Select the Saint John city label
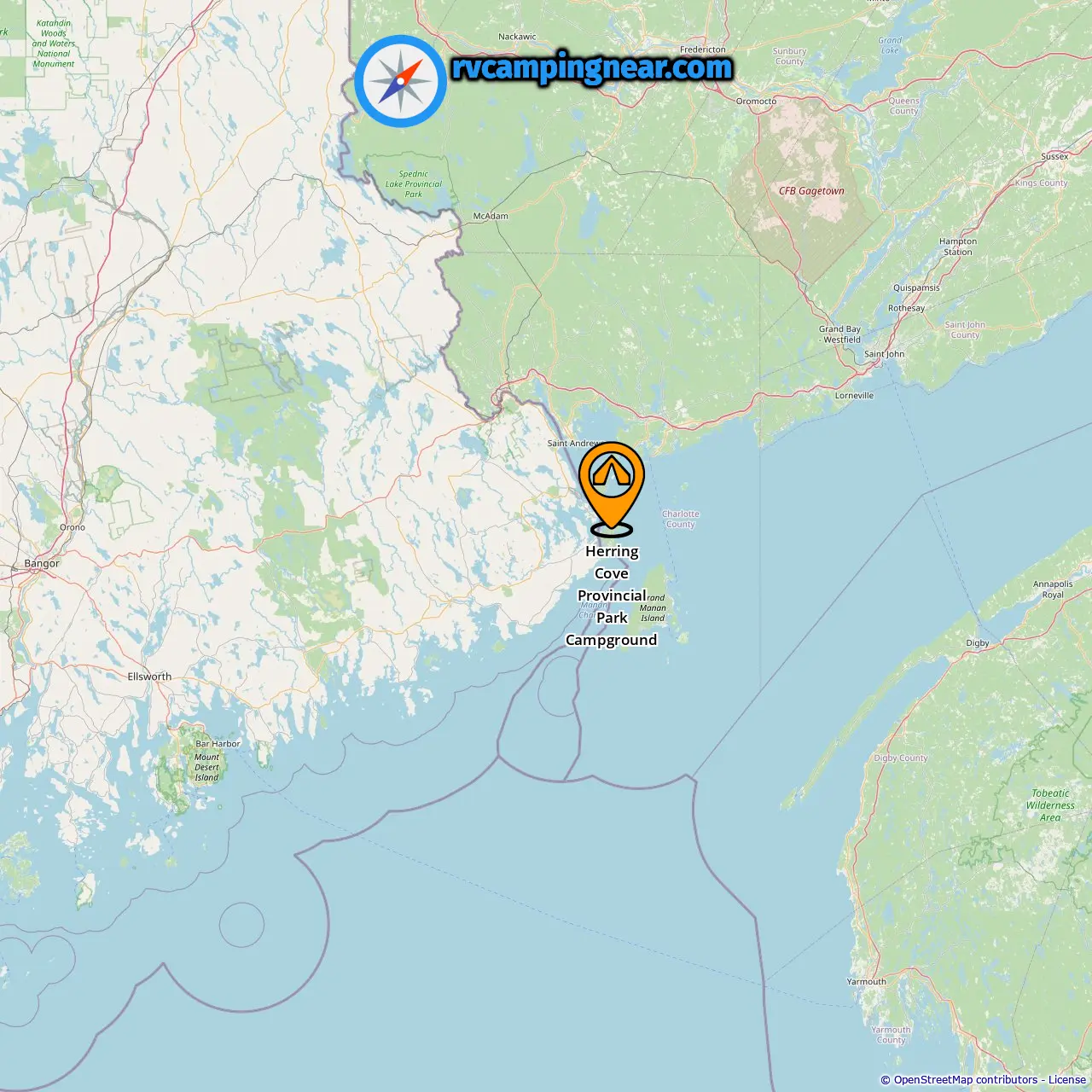This screenshot has width=1092, height=1092. pos(884,354)
